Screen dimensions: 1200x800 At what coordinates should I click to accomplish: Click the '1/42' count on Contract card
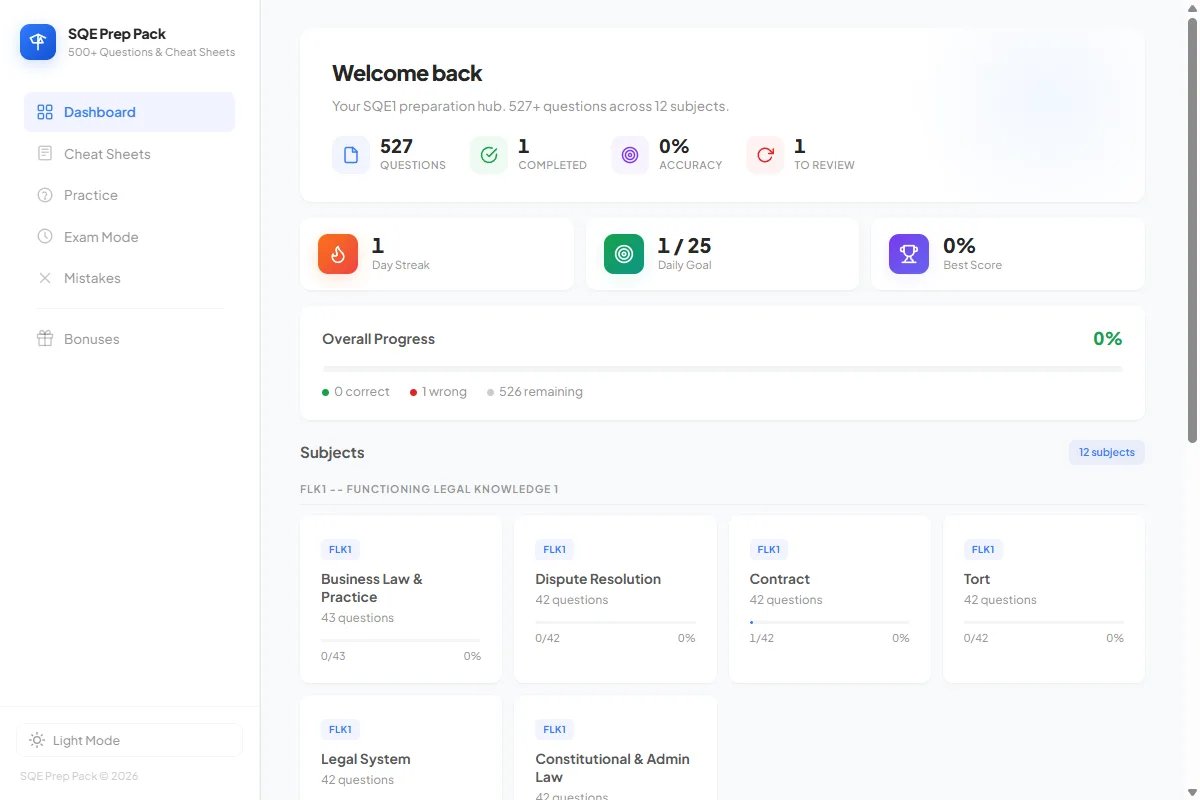762,638
